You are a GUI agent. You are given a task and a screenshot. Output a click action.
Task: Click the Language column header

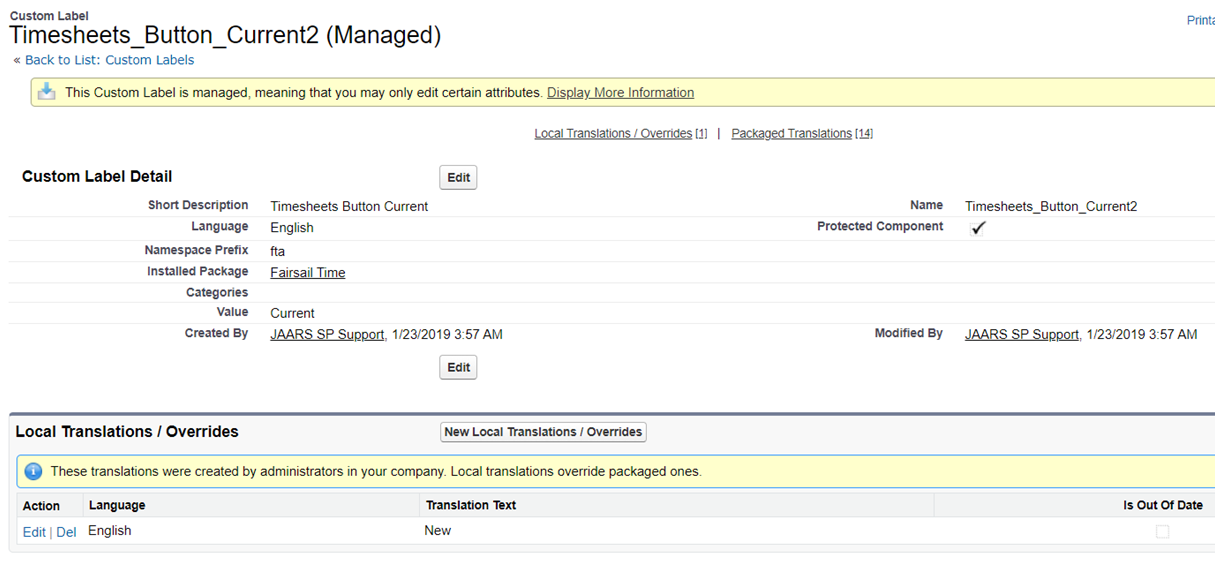(x=117, y=505)
